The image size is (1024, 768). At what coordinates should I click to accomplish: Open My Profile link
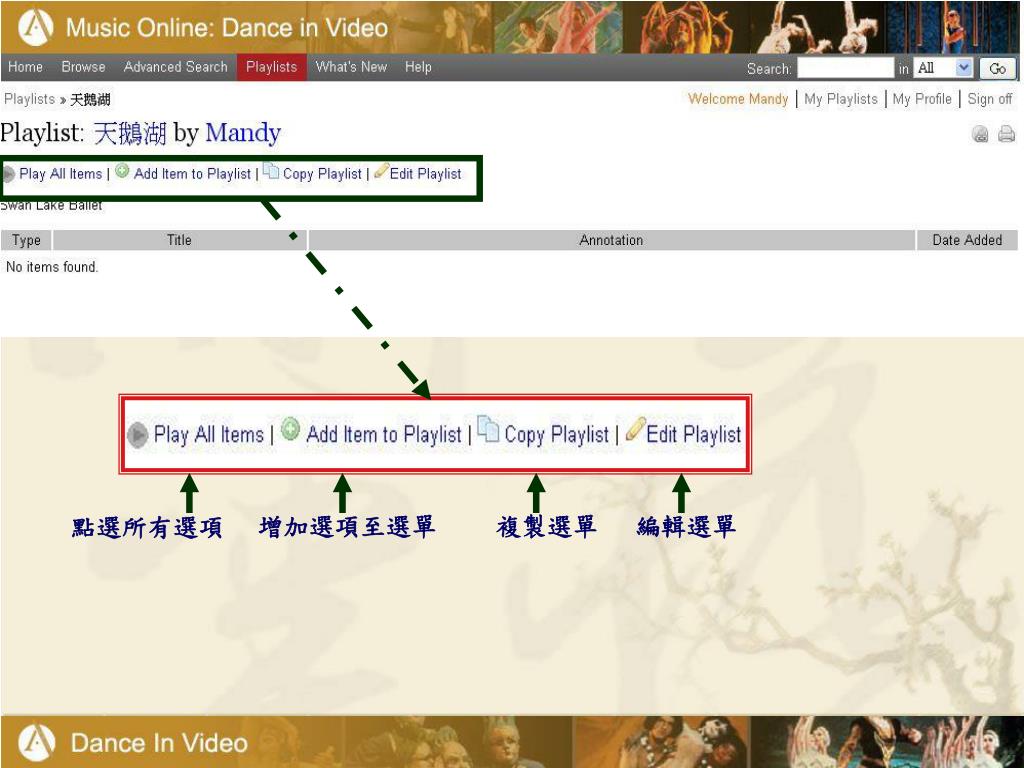click(x=922, y=99)
